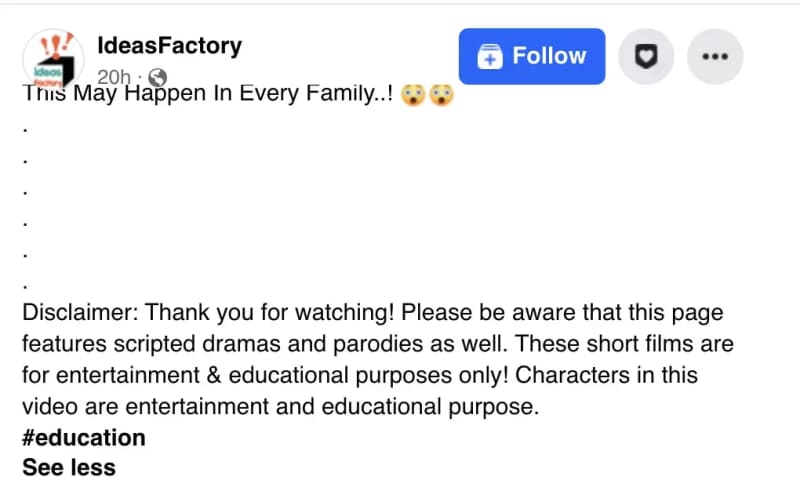Click the 'video are entertainment and educational purpose' line
Screen dimensions: 800x502
pyautogui.click(x=280, y=406)
